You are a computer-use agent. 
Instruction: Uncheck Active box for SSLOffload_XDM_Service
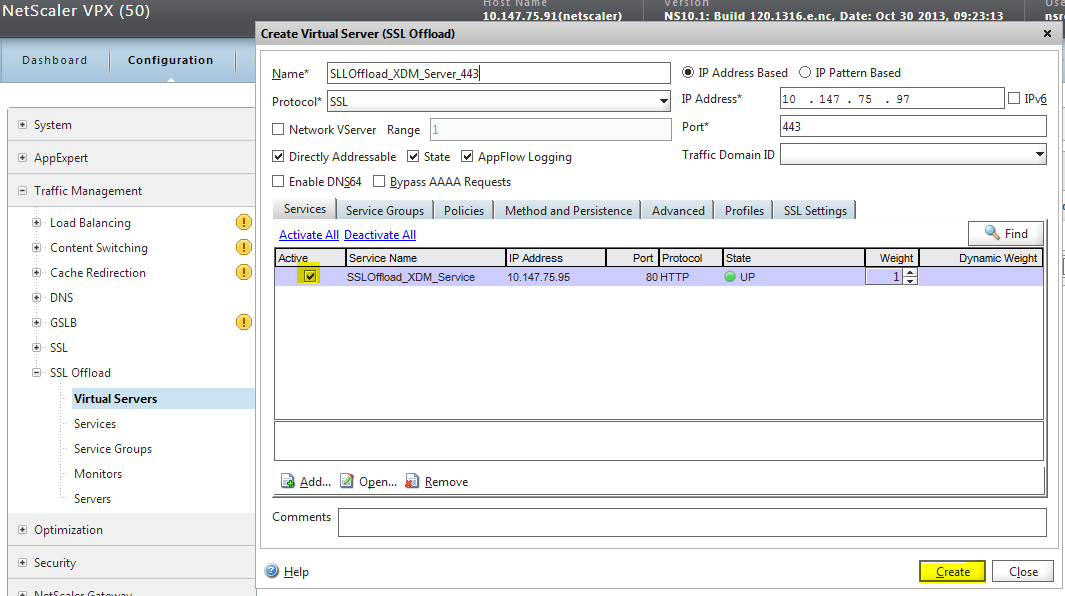point(311,277)
